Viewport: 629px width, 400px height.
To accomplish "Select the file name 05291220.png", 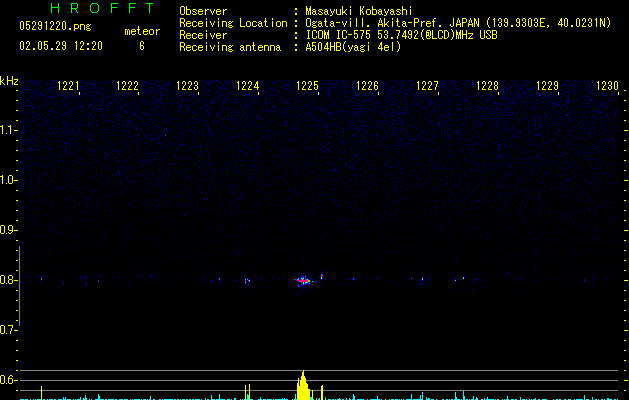I will point(55,27).
